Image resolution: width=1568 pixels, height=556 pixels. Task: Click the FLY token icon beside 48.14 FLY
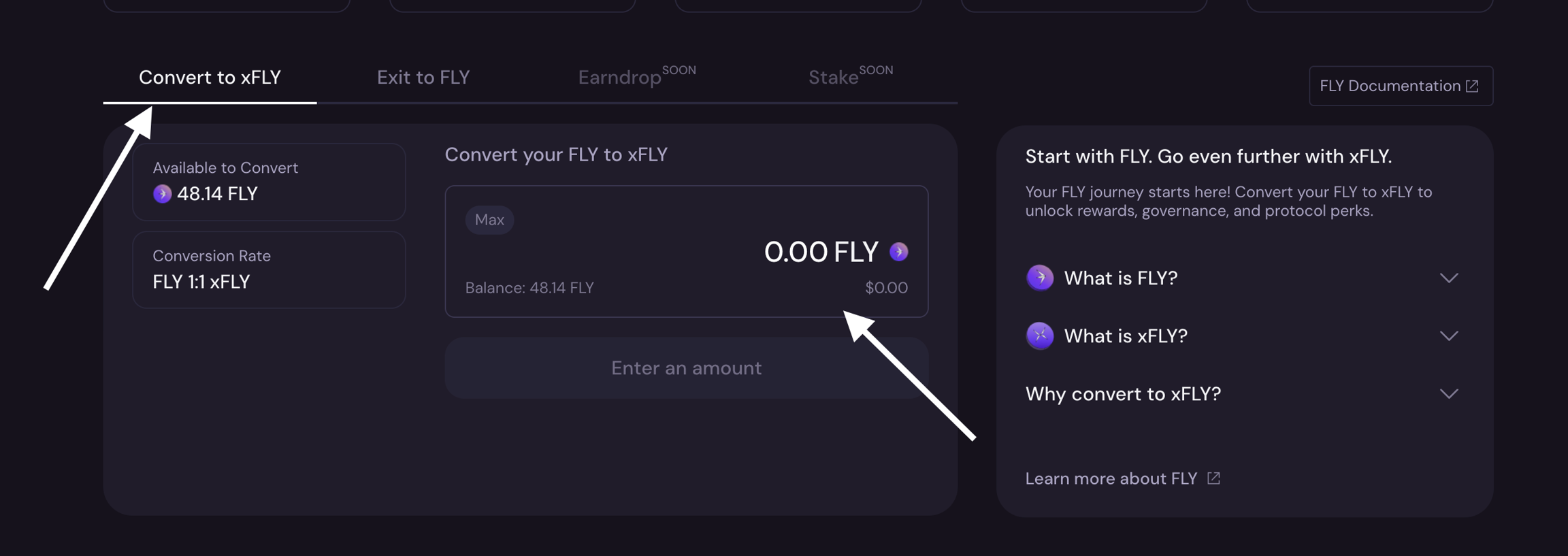162,194
